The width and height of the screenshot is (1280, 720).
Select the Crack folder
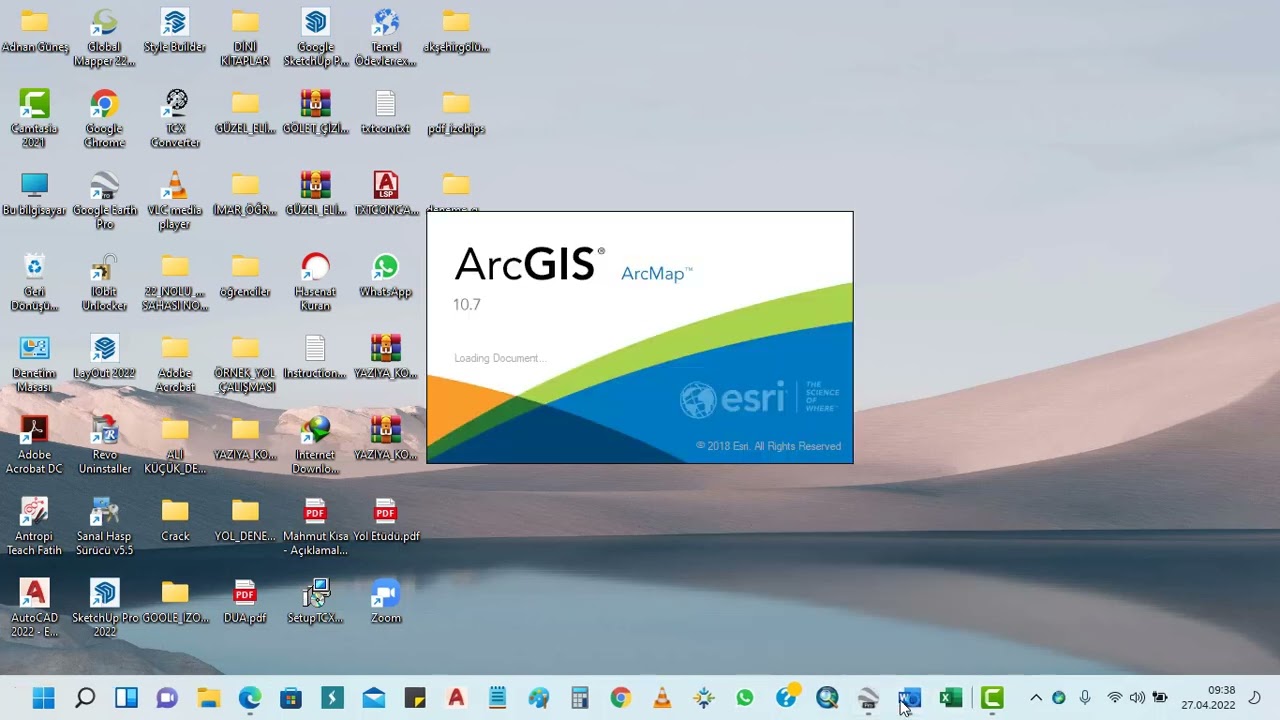point(175,520)
